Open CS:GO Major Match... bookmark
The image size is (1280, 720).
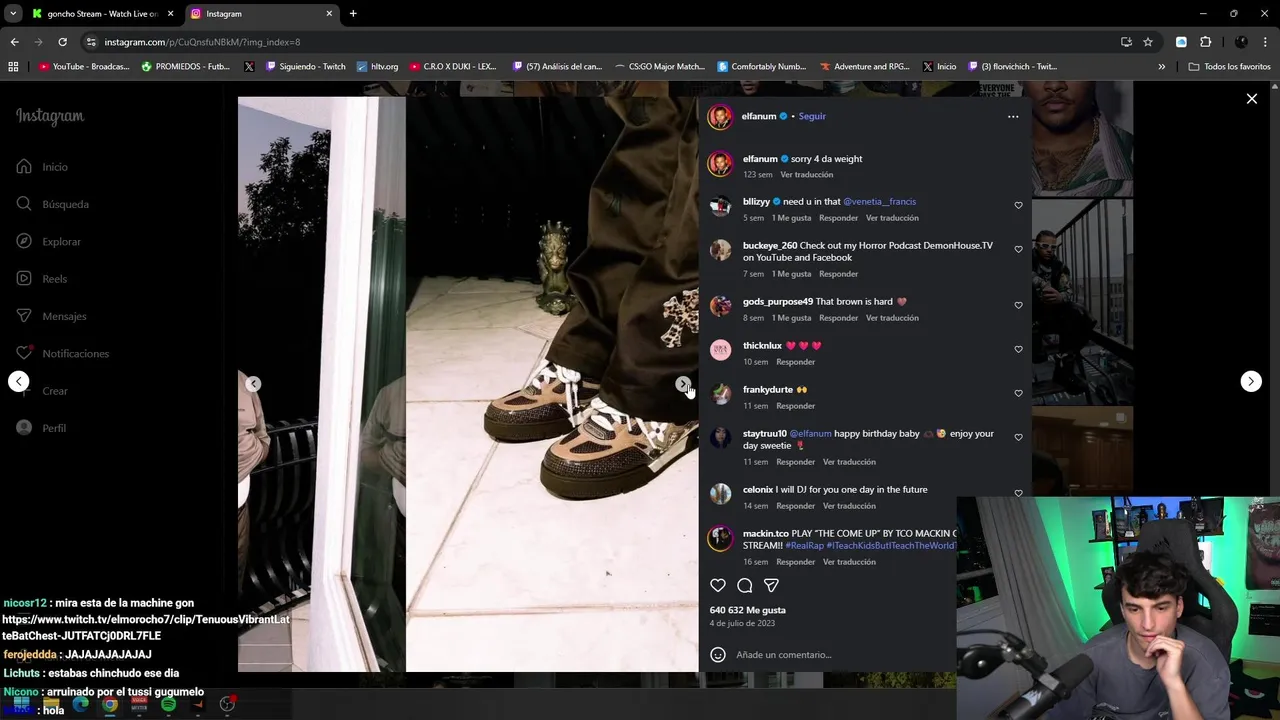pyautogui.click(x=659, y=67)
